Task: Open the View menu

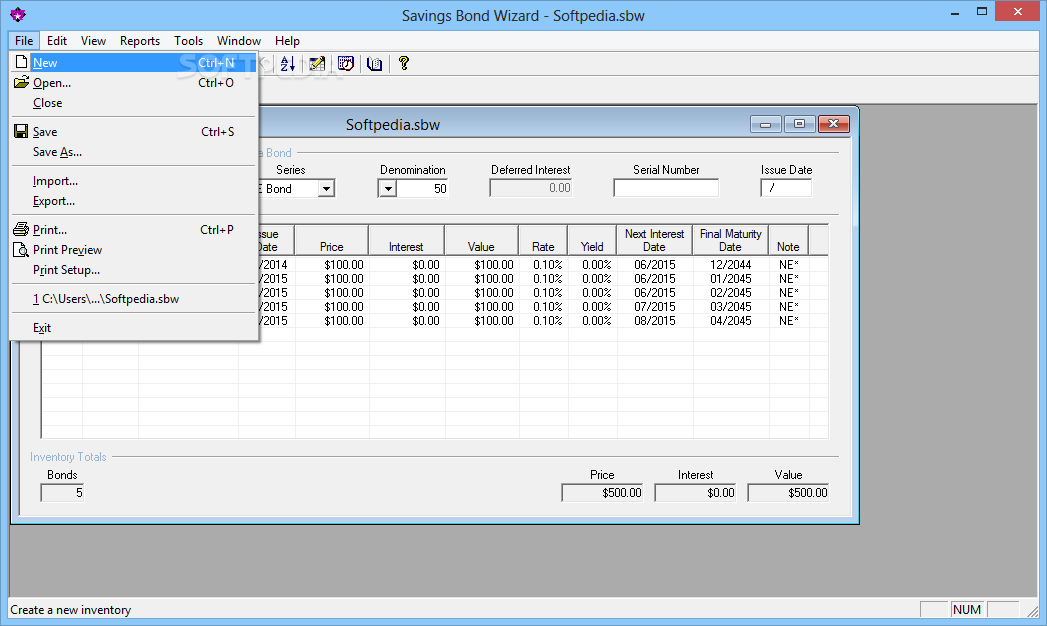Action: (x=93, y=41)
